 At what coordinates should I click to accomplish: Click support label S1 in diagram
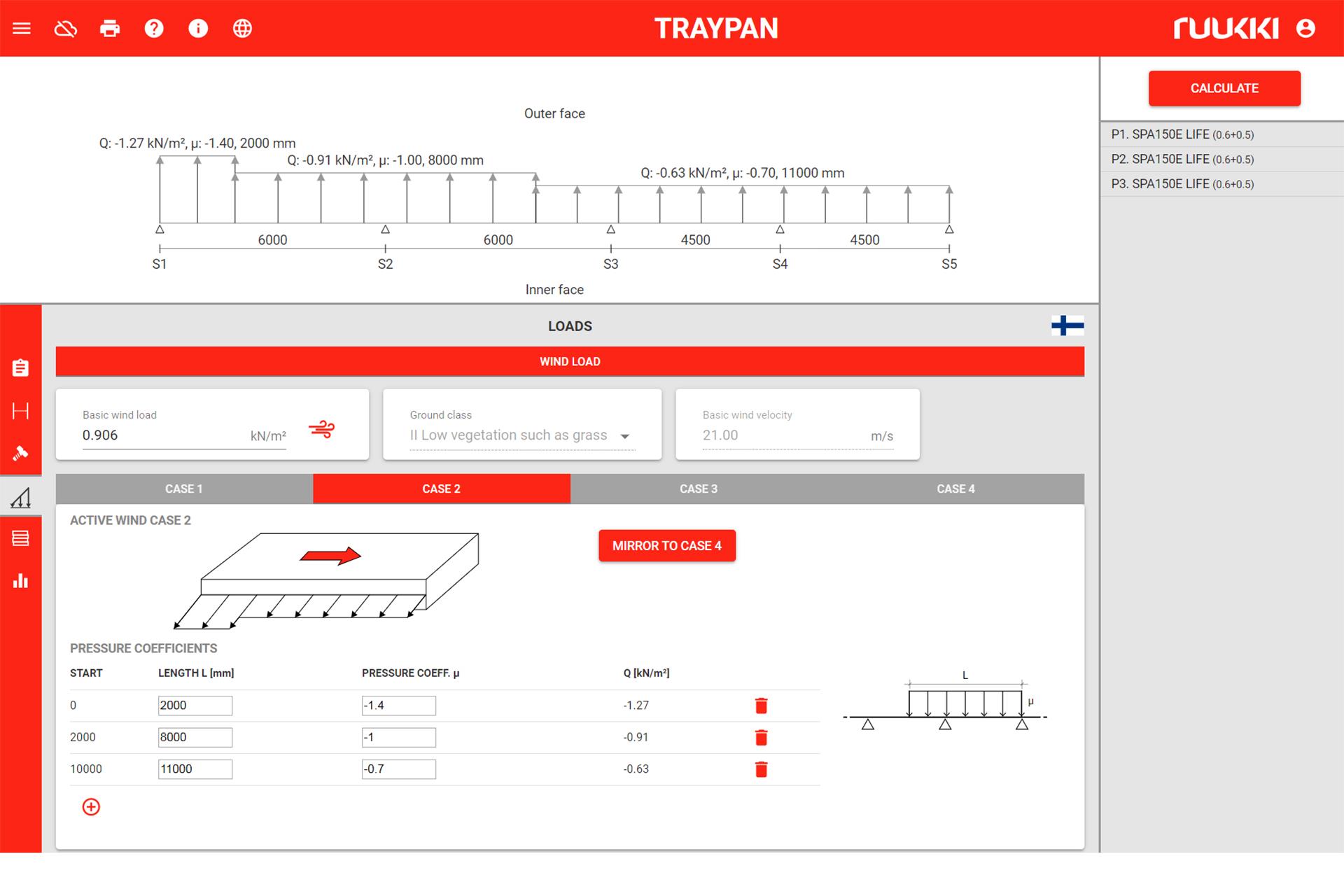coord(160,264)
